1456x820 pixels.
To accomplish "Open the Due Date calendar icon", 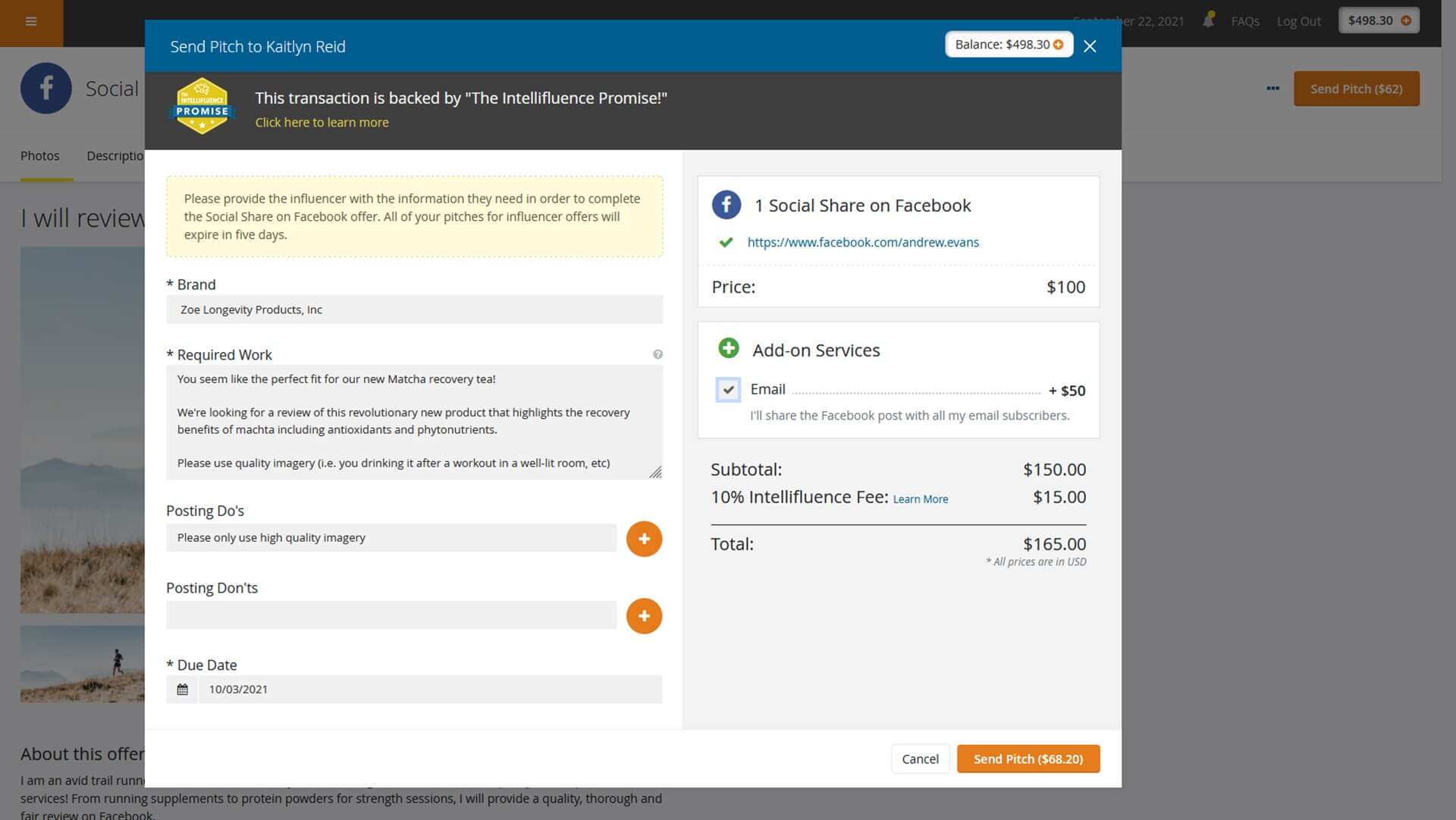I will click(182, 690).
